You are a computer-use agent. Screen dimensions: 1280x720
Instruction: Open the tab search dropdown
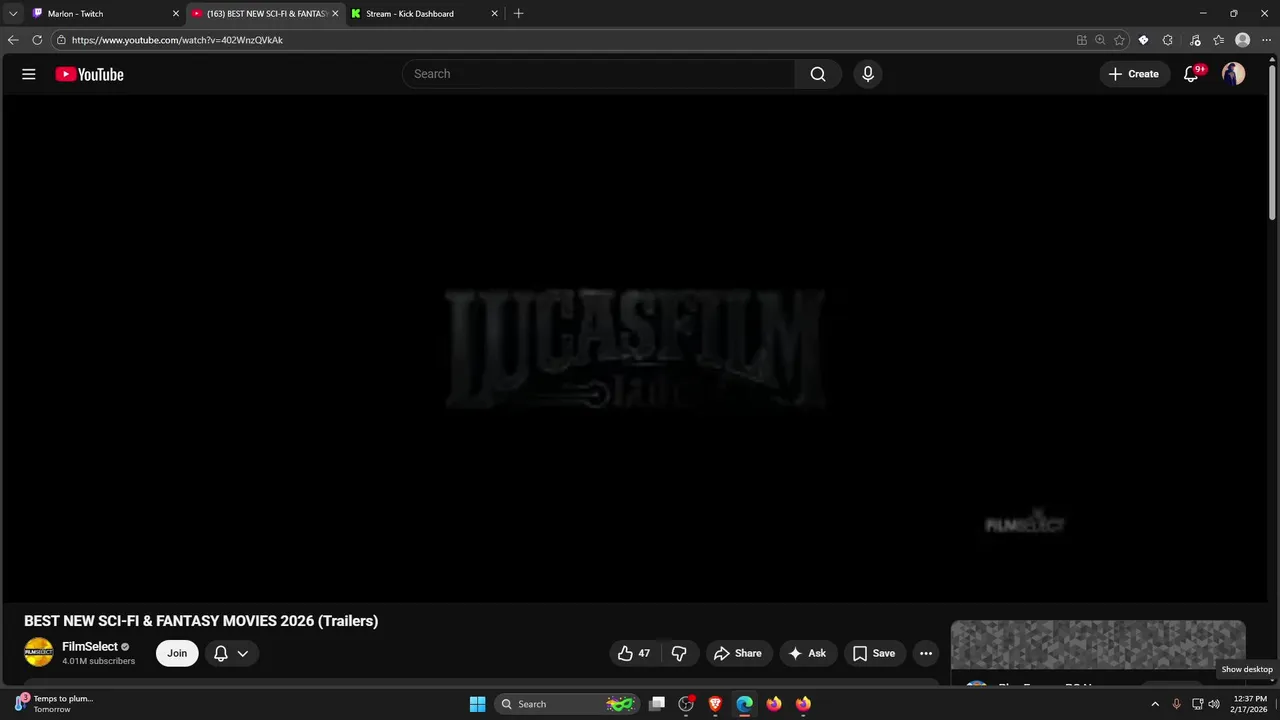point(13,14)
